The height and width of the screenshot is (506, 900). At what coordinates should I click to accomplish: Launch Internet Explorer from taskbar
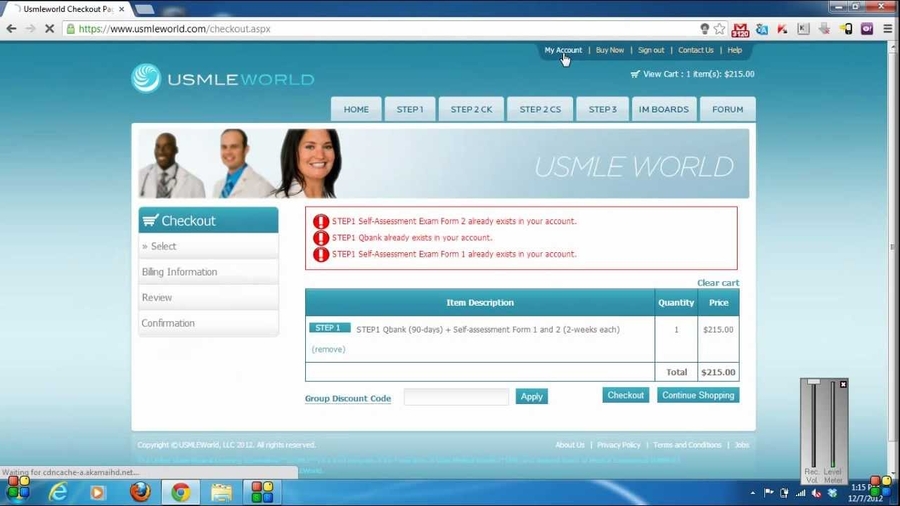pos(58,492)
